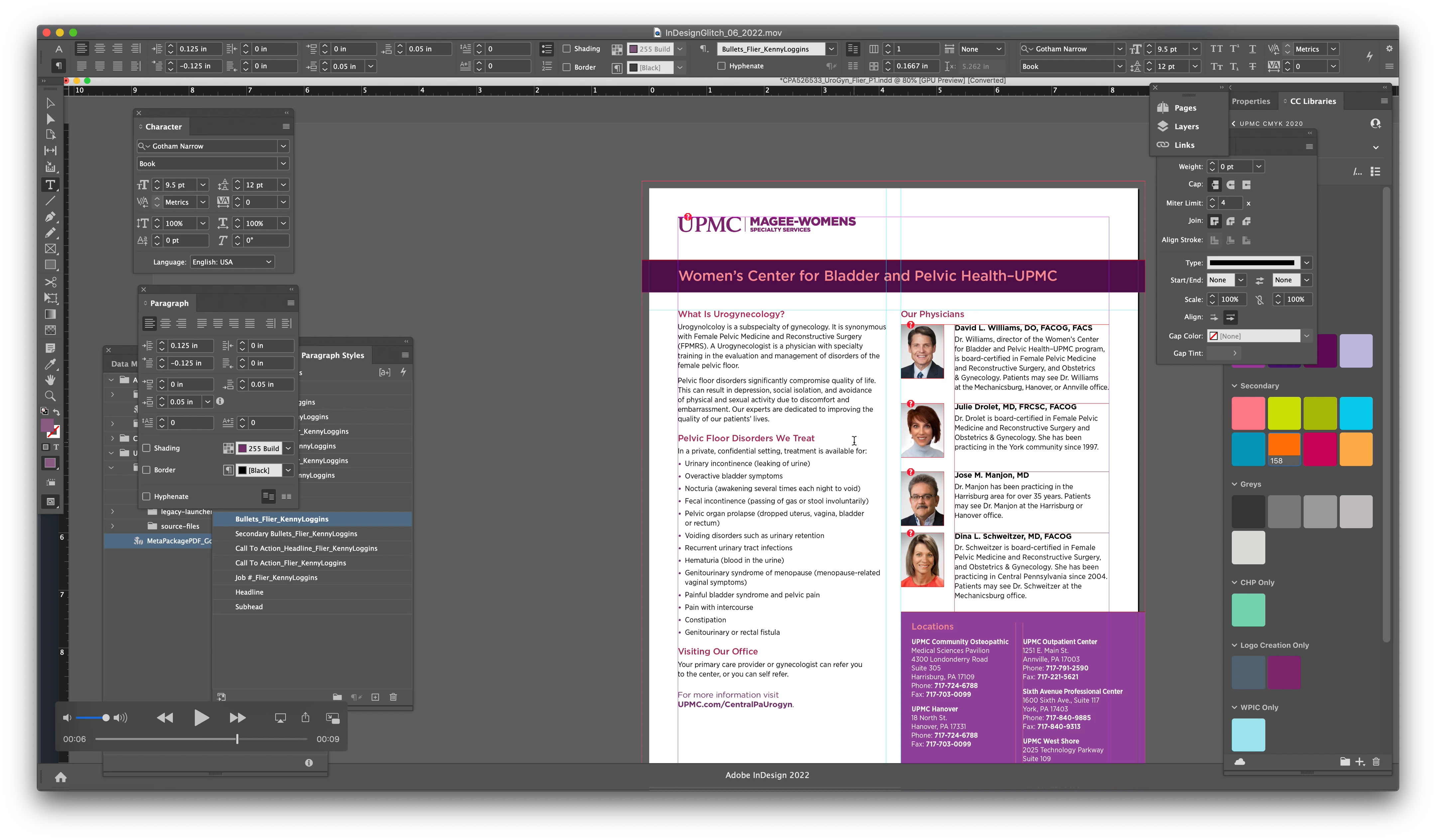Select Headline paragraph style
Viewport: 1436px width, 840px height.
coord(249,592)
